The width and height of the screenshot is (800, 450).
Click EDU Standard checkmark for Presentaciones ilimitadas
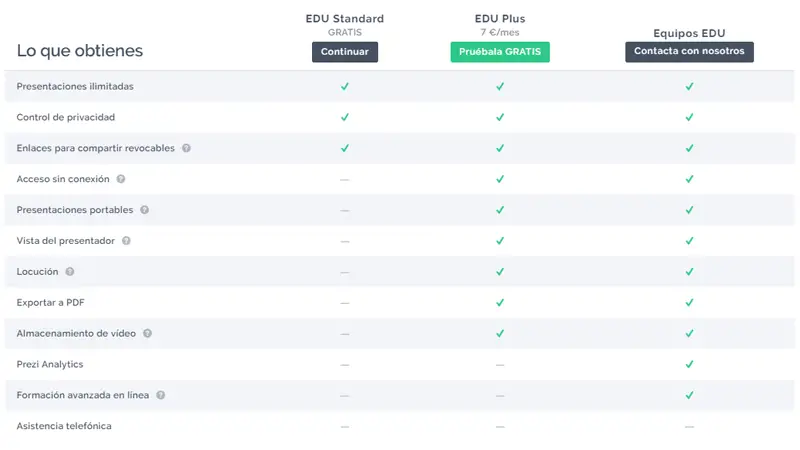click(344, 87)
